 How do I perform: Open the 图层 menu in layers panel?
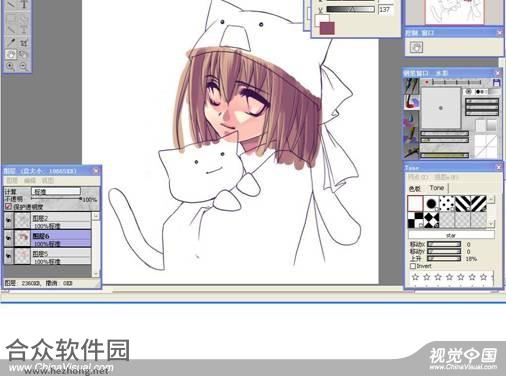click(12, 180)
